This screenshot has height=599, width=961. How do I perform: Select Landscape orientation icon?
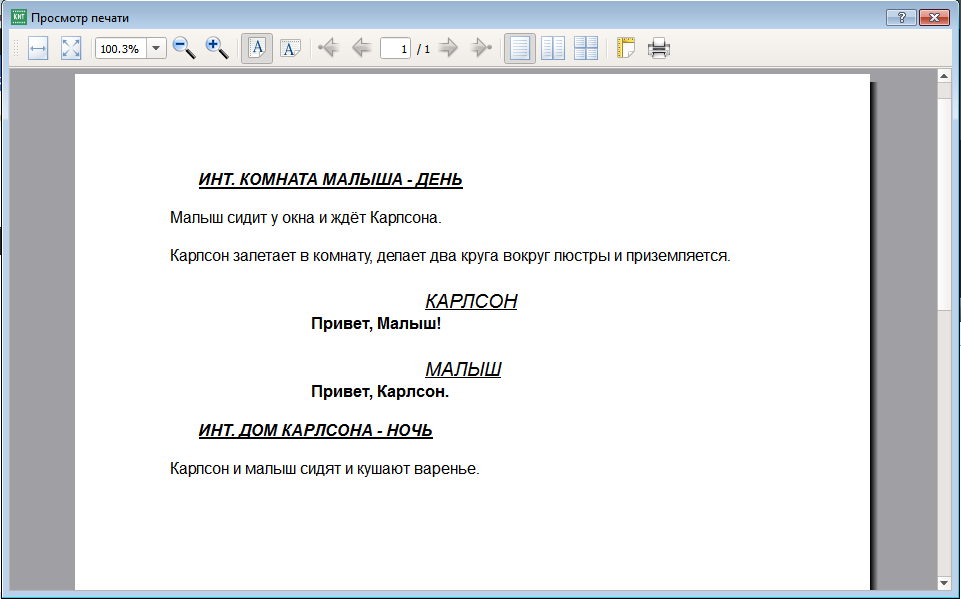click(x=290, y=48)
